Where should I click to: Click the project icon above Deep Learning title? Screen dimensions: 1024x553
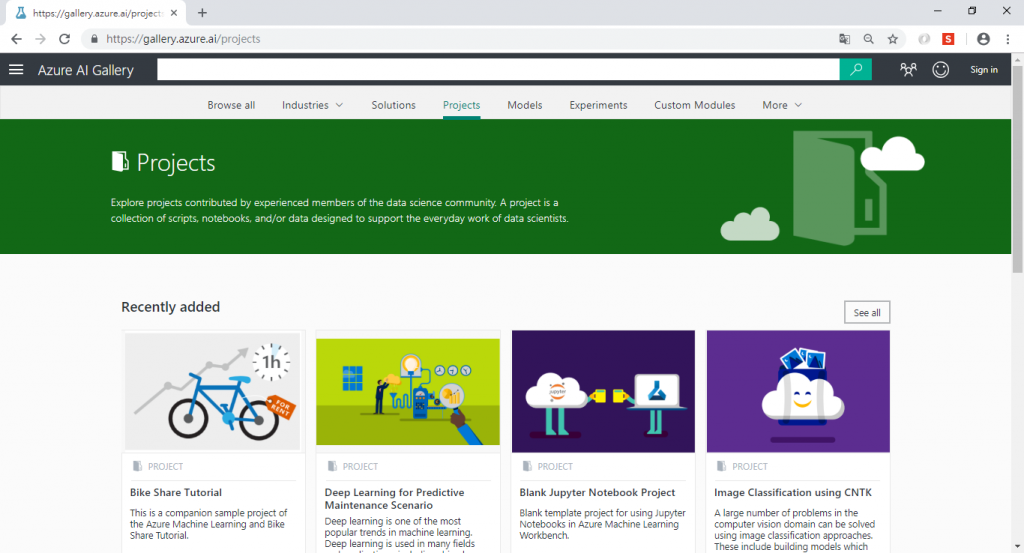point(332,466)
